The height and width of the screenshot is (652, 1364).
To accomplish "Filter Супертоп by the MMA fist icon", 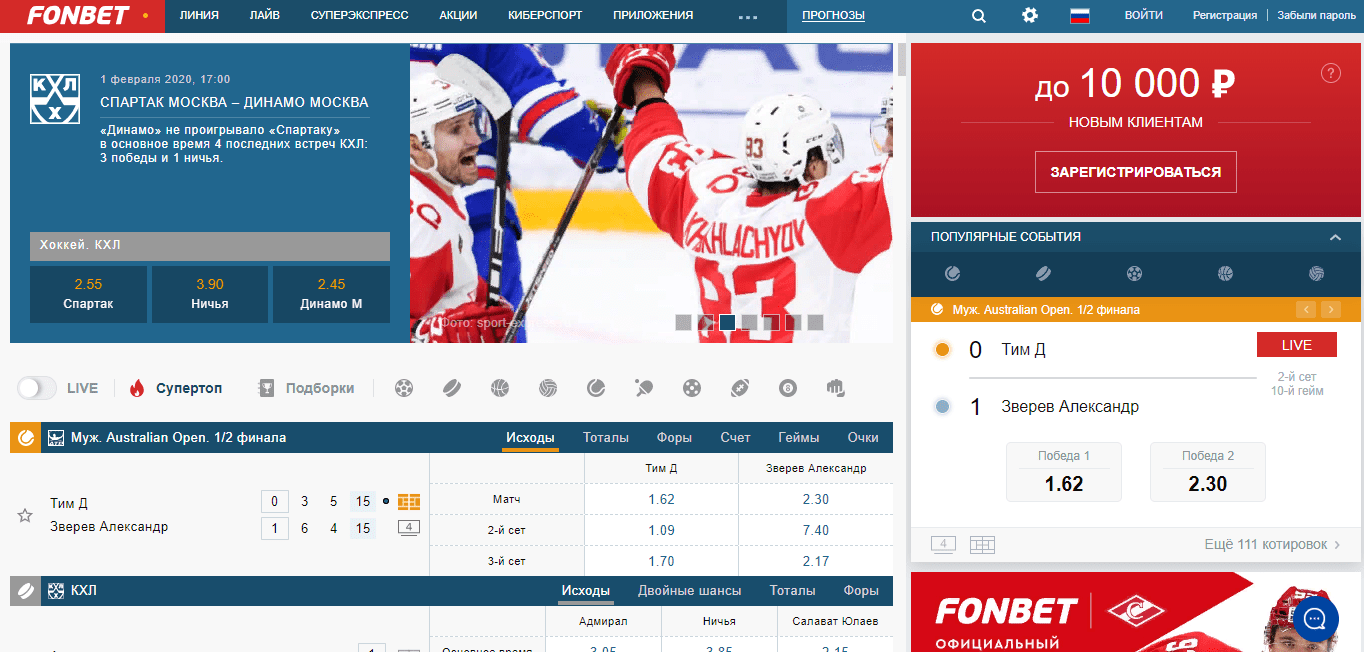I will [836, 388].
